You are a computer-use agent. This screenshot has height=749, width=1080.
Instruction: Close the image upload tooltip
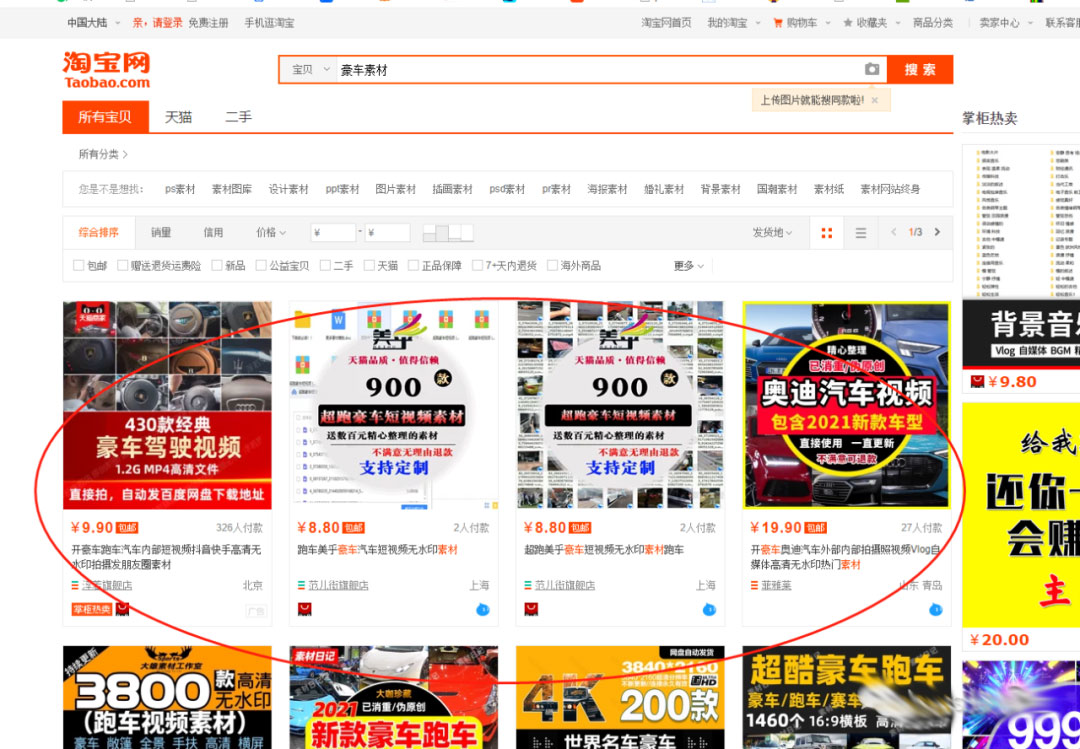click(875, 100)
